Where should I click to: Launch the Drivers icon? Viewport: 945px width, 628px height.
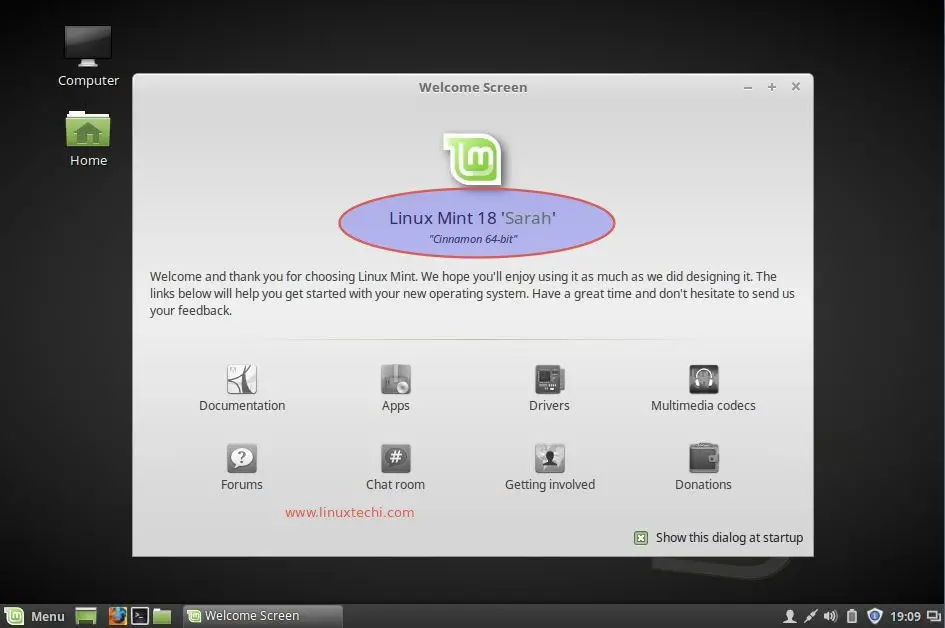(549, 379)
